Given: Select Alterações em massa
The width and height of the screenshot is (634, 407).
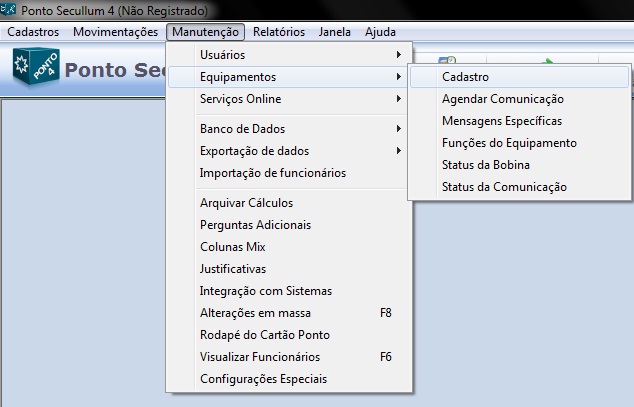Looking at the screenshot, I should tap(255, 313).
